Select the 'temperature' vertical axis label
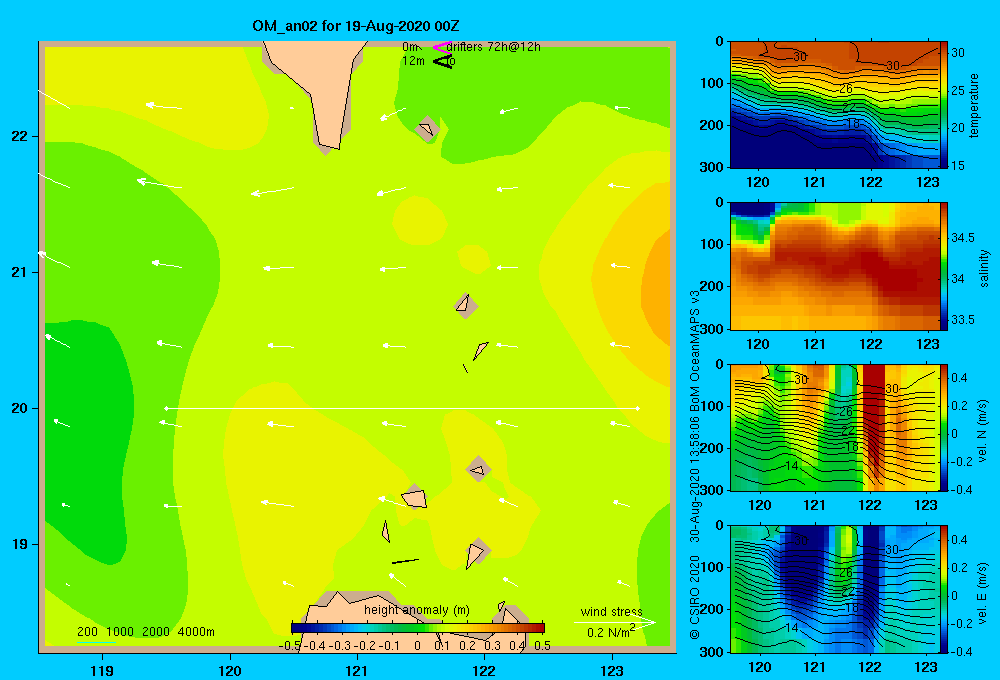Image resolution: width=1000 pixels, height=680 pixels. tap(974, 105)
